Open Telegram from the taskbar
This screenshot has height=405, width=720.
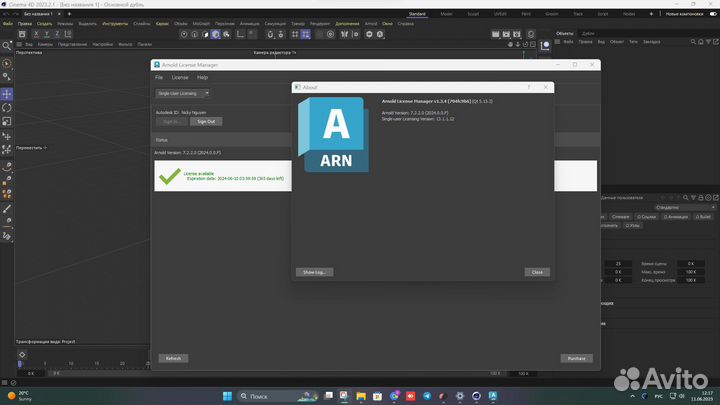427,396
